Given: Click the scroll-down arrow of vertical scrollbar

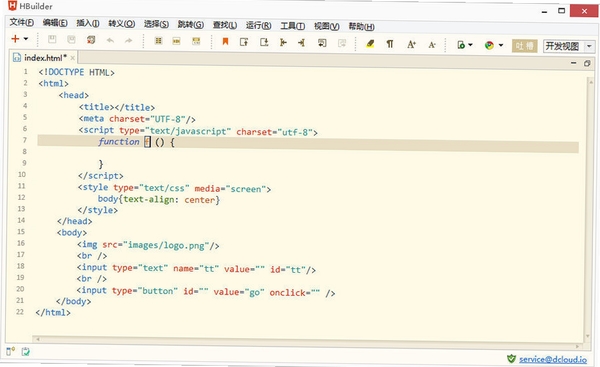Looking at the screenshot, I should 588,336.
